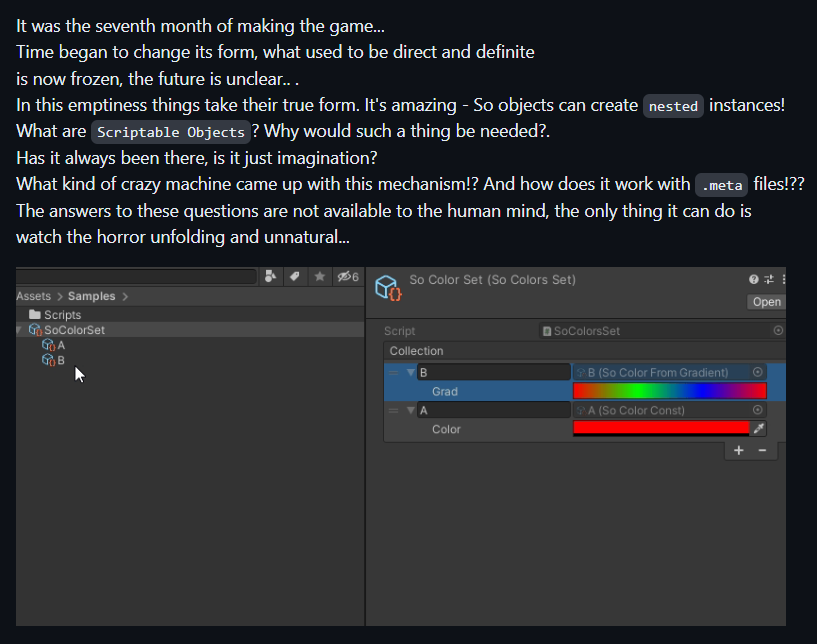This screenshot has width=817, height=644.
Task: Click the search by type icon in Project toolbar
Action: (270, 277)
